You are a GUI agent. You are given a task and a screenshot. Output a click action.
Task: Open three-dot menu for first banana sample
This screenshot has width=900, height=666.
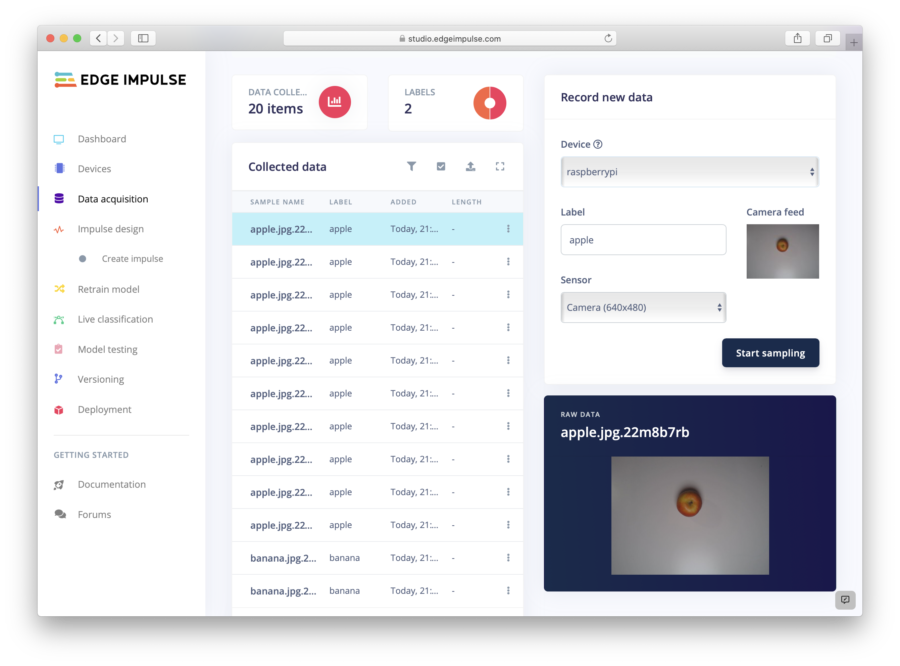508,558
